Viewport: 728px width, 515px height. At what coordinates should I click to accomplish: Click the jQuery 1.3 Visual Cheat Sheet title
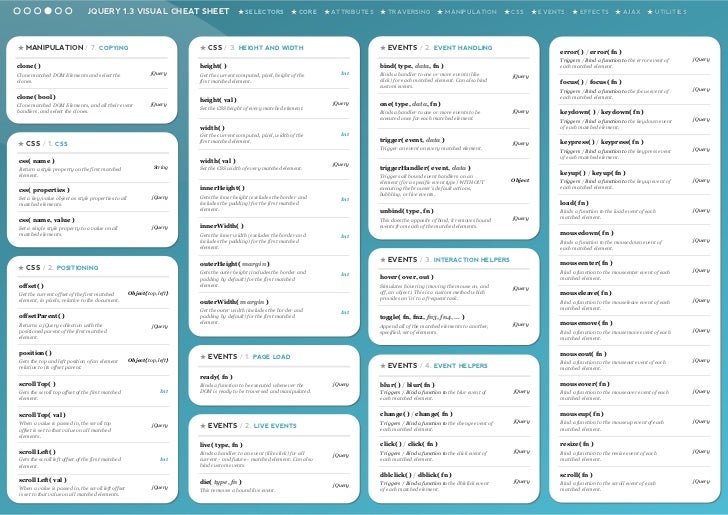coord(158,11)
